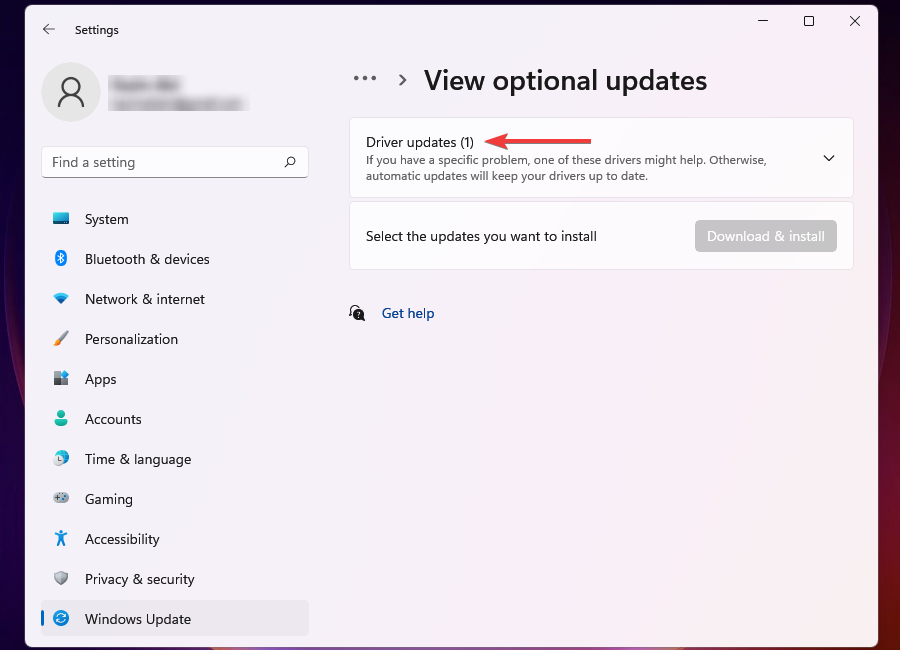The height and width of the screenshot is (650, 900).
Task: Click the search magnifier icon
Action: click(x=290, y=162)
